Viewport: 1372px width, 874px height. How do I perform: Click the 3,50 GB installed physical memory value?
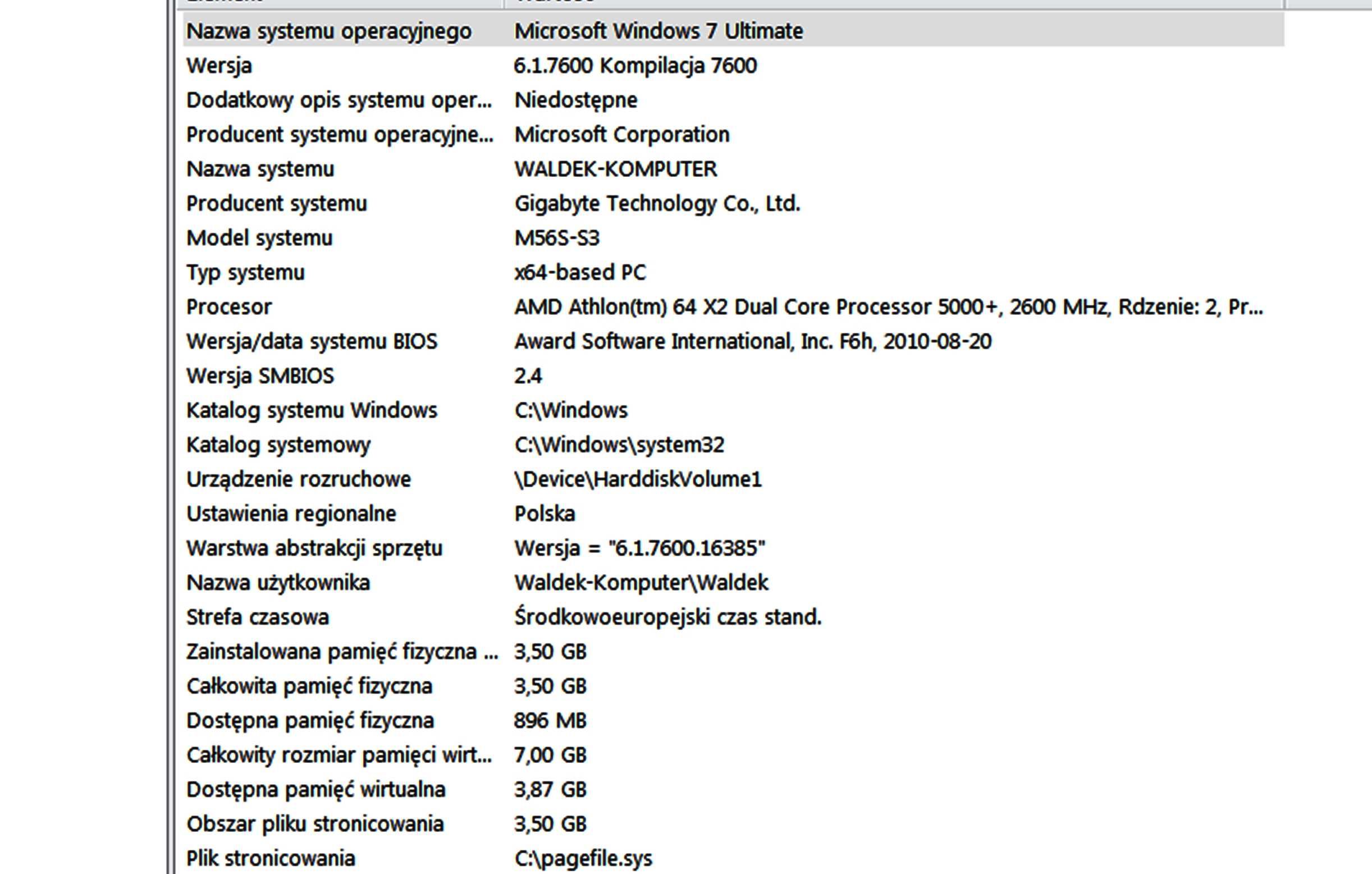[x=550, y=652]
